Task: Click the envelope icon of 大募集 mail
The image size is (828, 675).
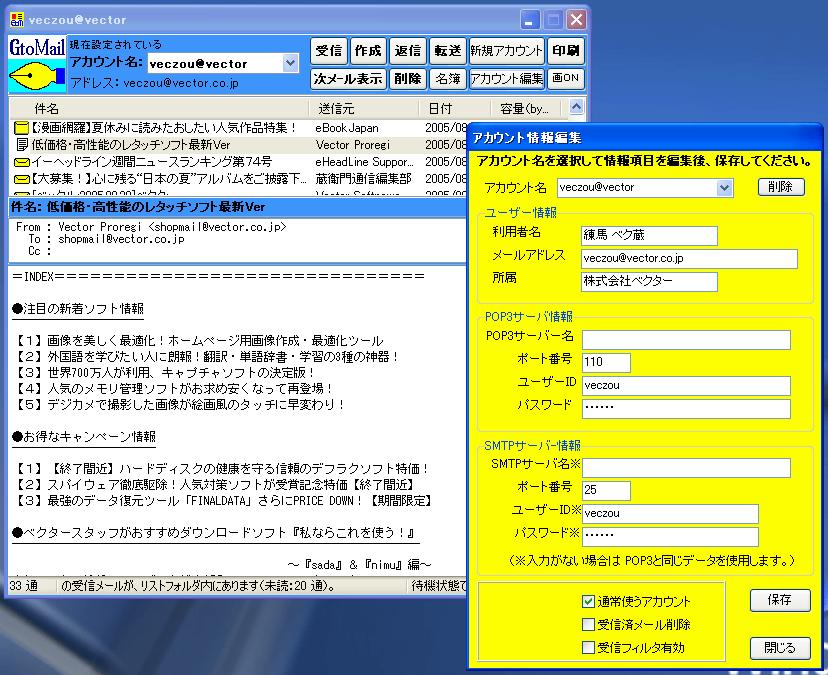Action: pos(21,179)
